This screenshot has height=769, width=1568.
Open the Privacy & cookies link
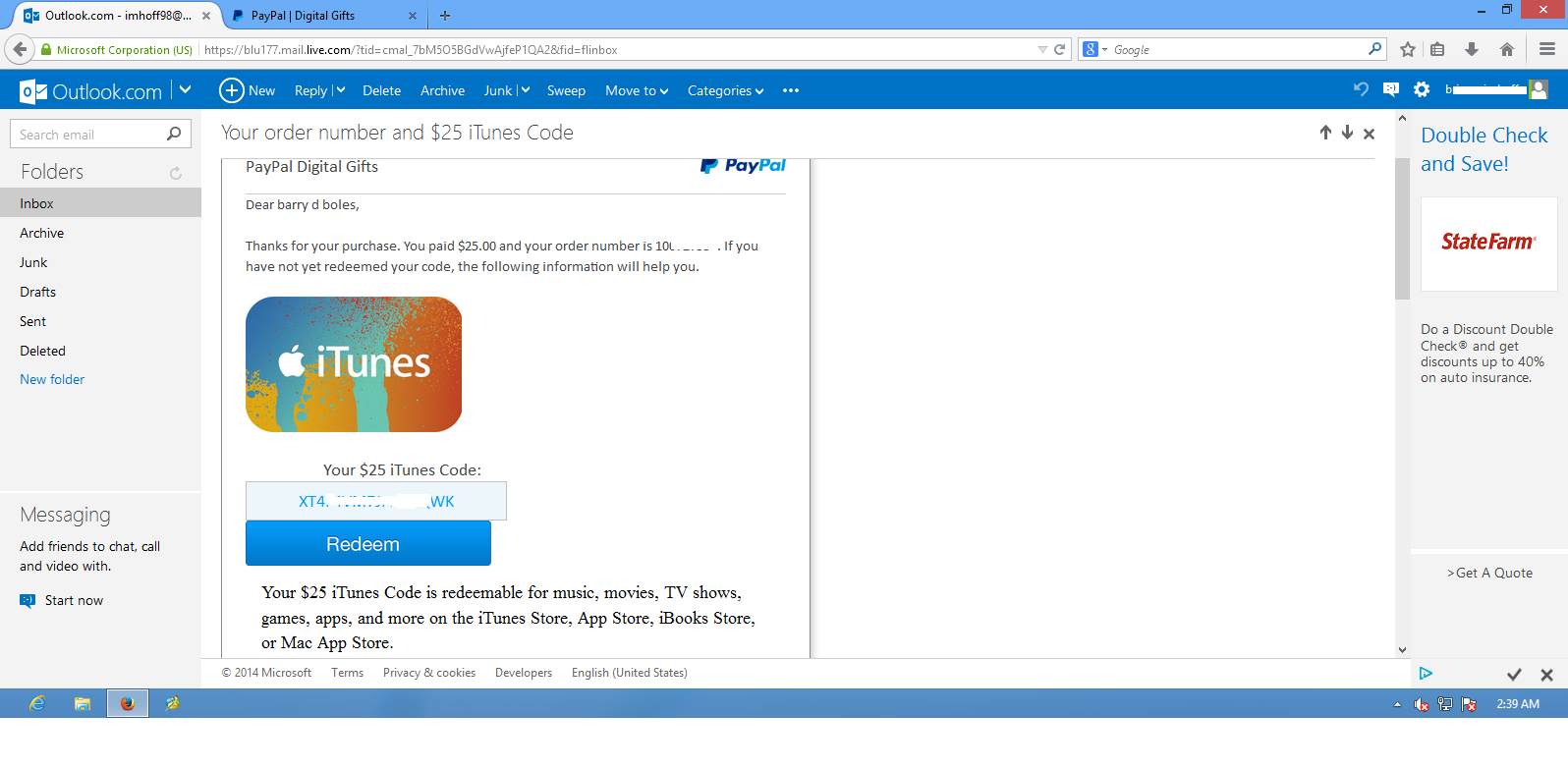pyautogui.click(x=429, y=673)
